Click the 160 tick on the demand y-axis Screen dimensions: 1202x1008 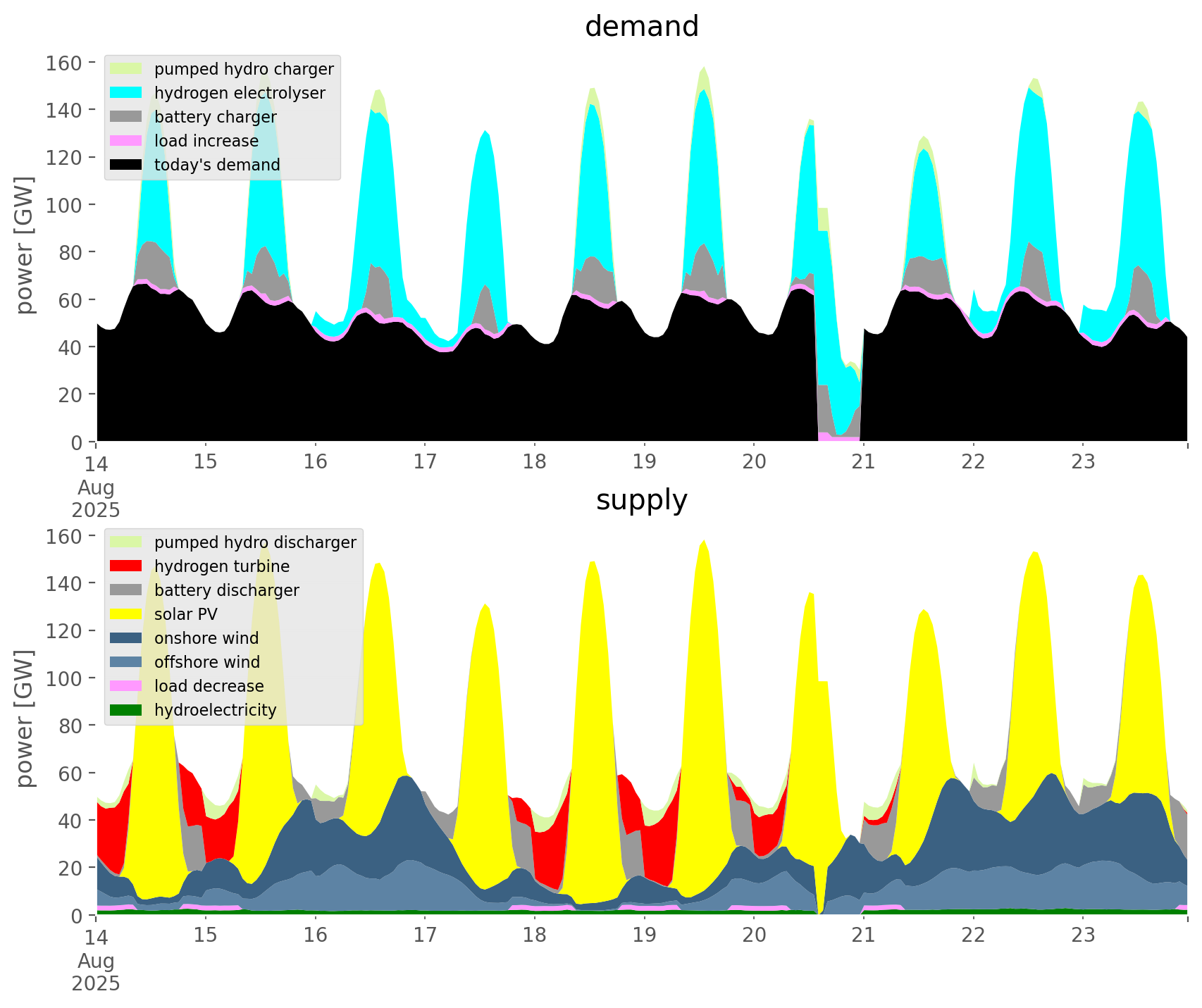click(66, 63)
